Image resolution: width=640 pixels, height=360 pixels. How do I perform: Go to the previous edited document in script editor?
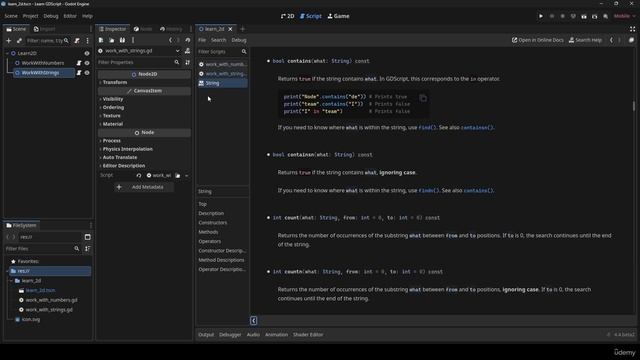(x=611, y=40)
